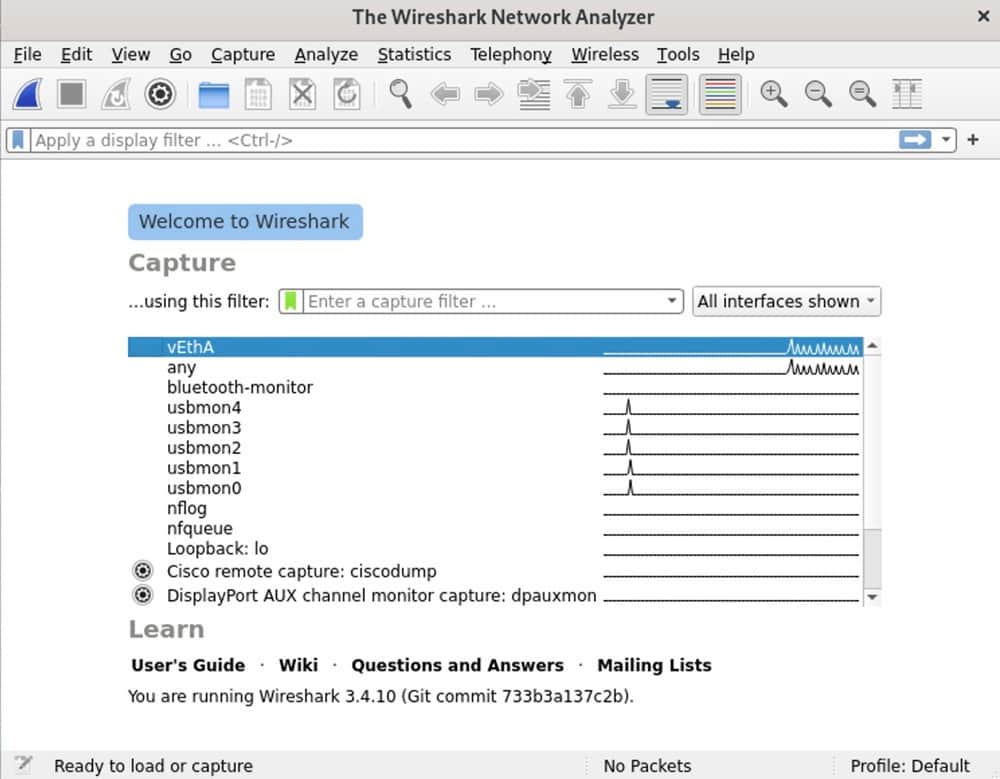Open the Wireless menu
This screenshot has height=779, width=1000.
pos(605,55)
